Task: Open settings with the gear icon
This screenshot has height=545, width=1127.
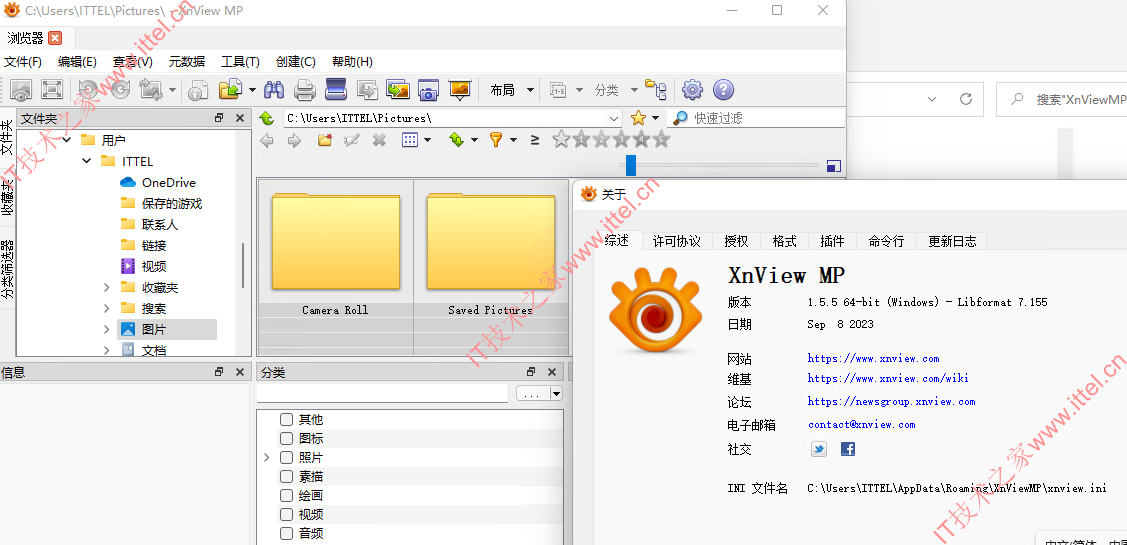Action: coord(692,90)
